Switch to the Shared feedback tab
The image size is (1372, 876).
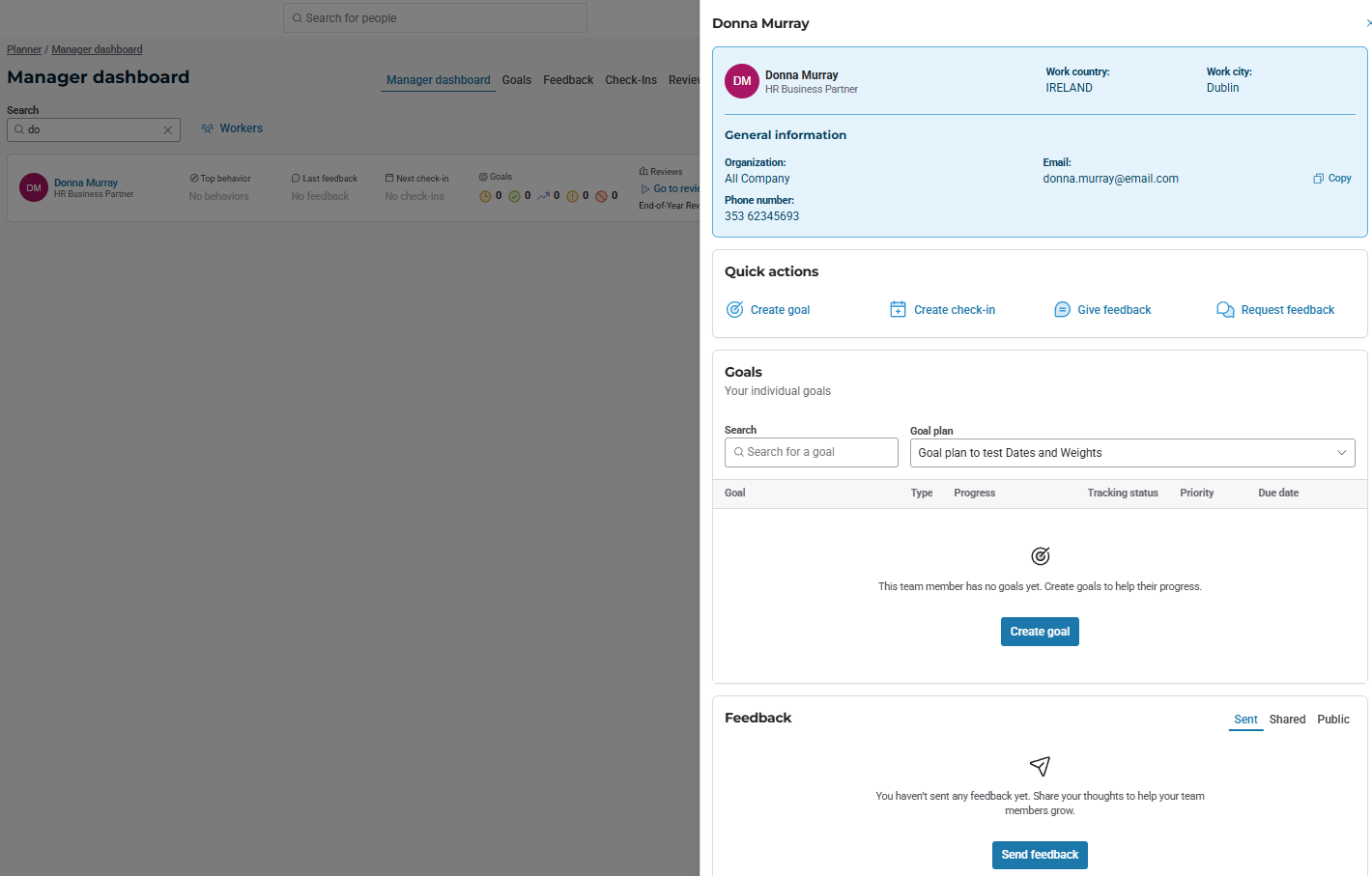pos(1287,720)
